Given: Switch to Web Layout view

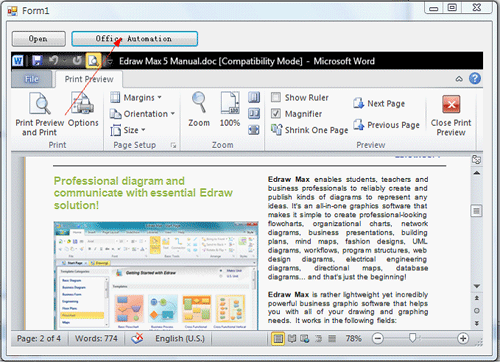Looking at the screenshot, I should [x=305, y=339].
